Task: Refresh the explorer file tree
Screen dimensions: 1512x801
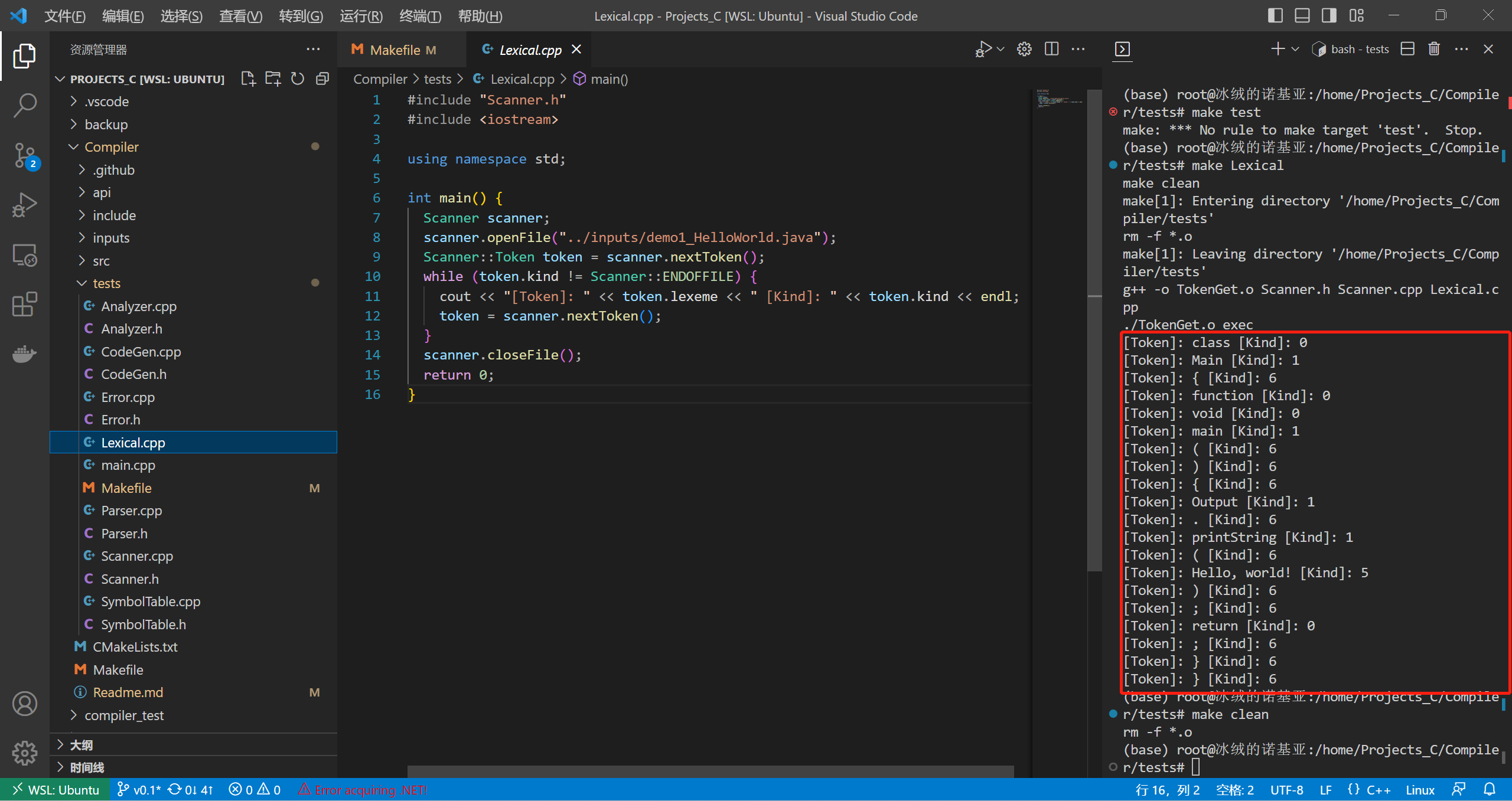Action: coord(298,79)
